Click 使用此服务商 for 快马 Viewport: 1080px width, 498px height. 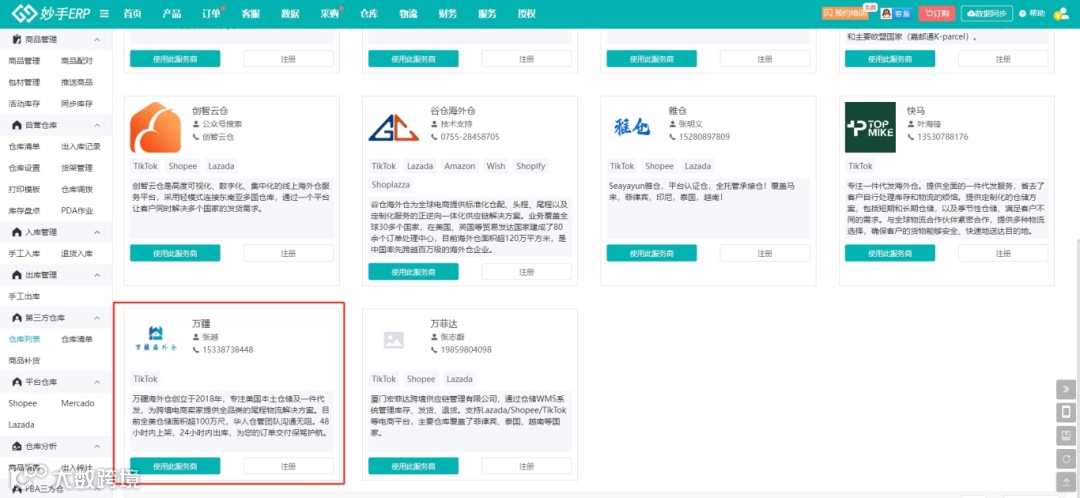(890, 253)
